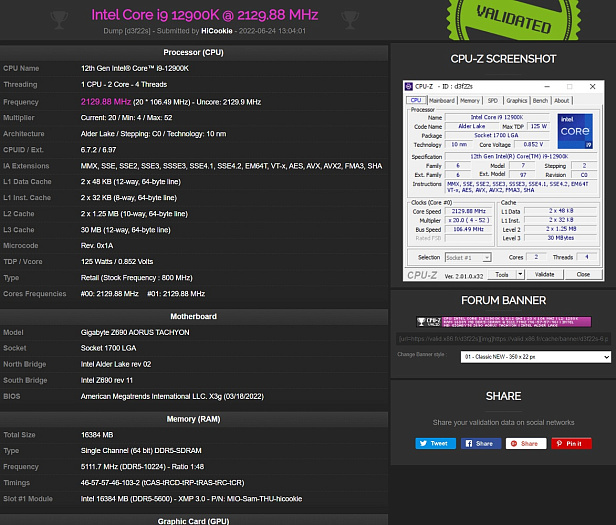
Task: Click the Pinterest Pin it button
Action: (x=572, y=443)
